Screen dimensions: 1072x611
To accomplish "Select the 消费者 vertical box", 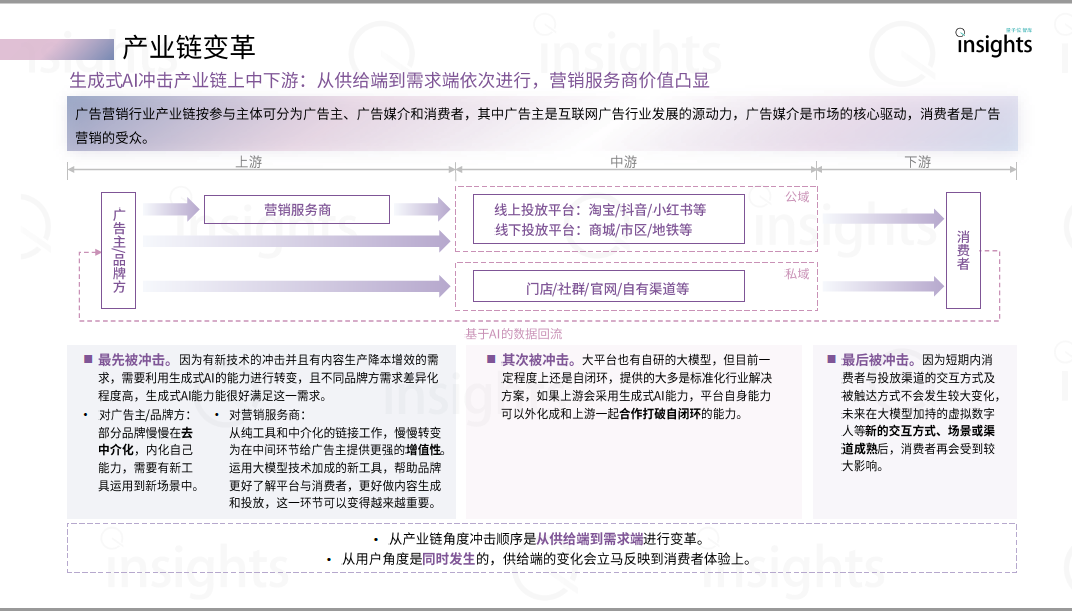I will (963, 250).
